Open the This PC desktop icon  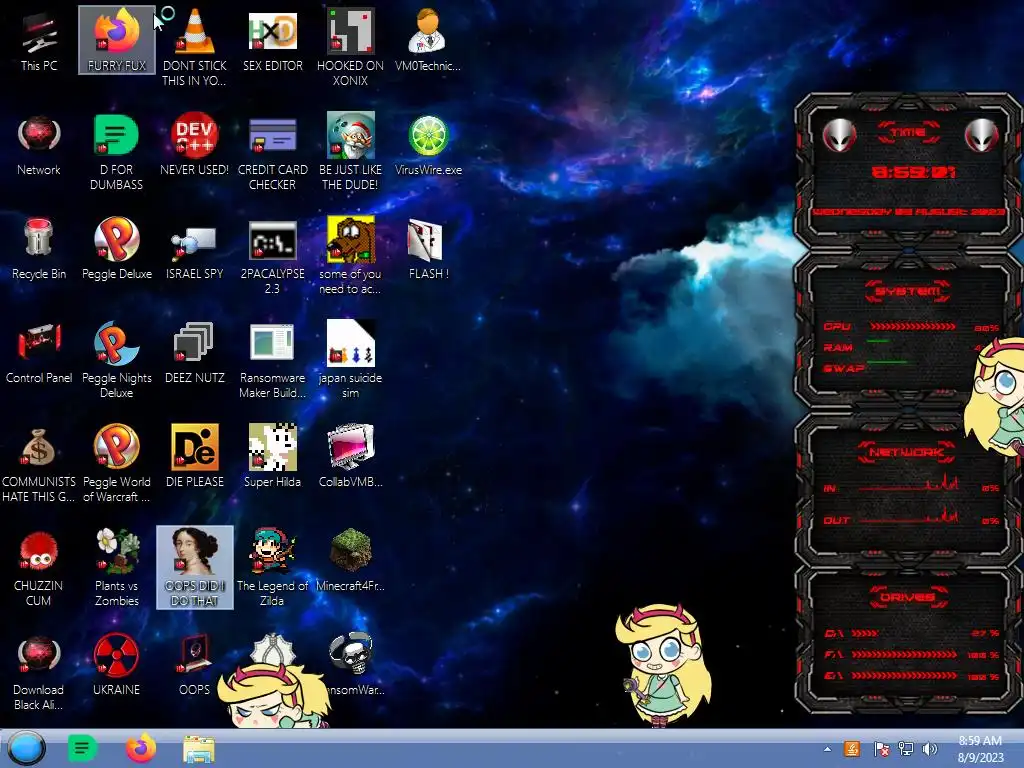tap(39, 40)
